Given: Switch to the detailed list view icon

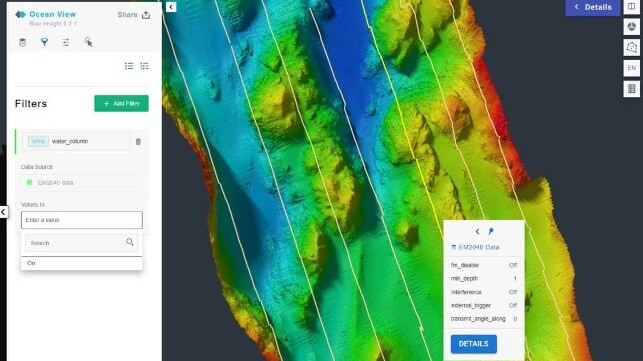Looking at the screenshot, I should pyautogui.click(x=144, y=66).
